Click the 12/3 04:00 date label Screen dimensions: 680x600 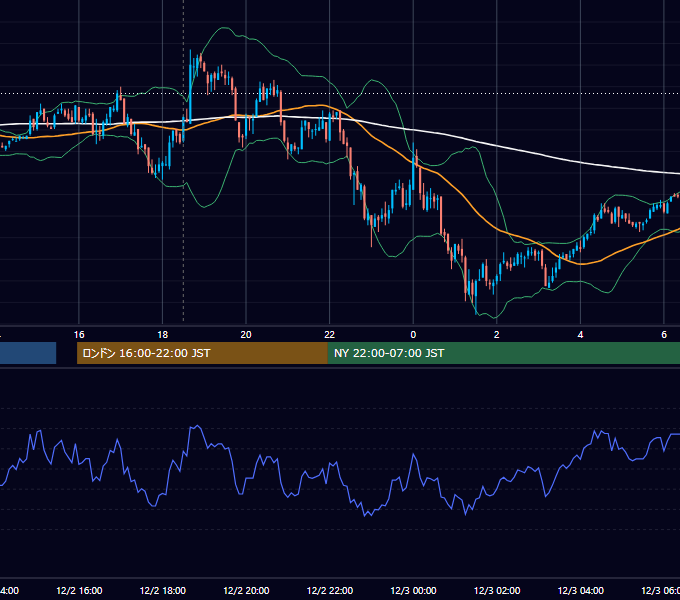(x=581, y=591)
